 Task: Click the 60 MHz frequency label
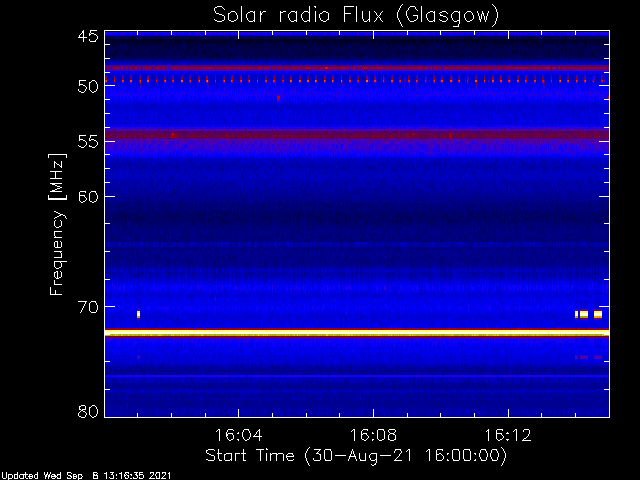tap(88, 197)
